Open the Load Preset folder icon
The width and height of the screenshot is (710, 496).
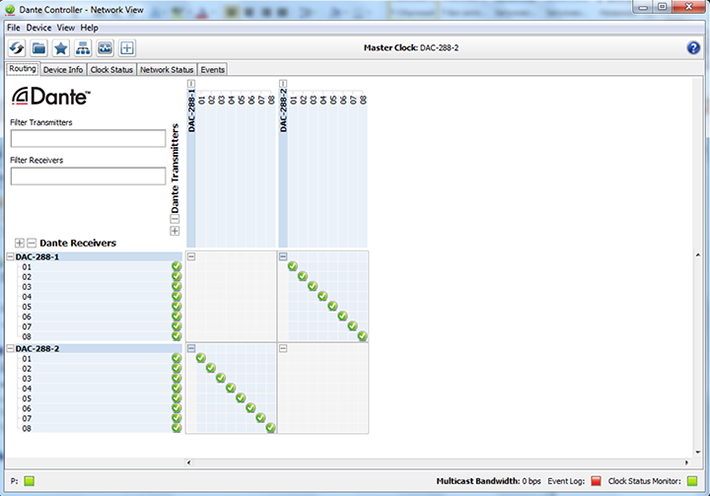39,48
